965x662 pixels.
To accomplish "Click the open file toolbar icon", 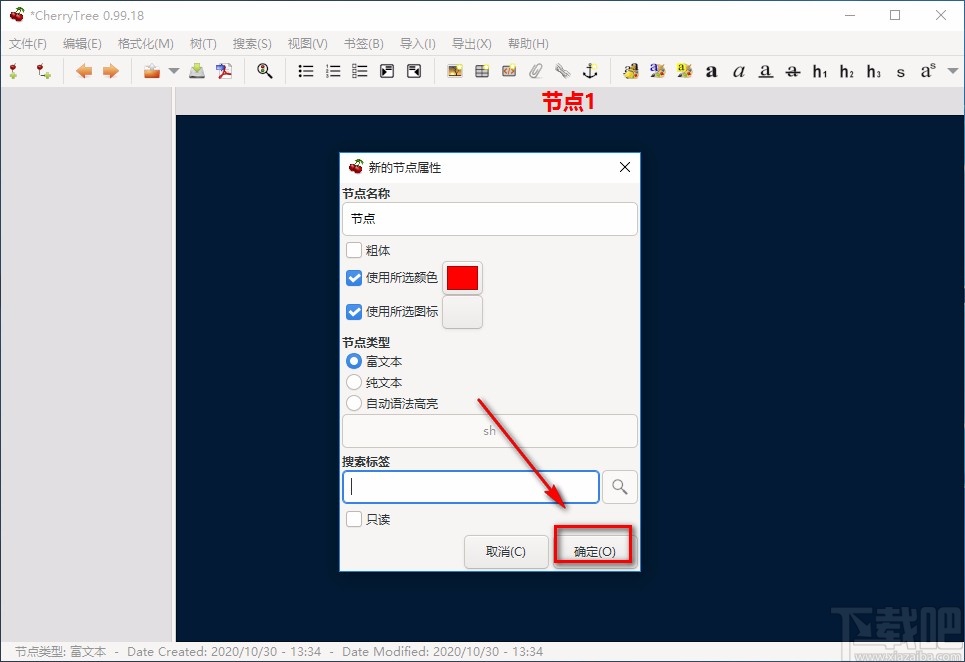I will coord(151,71).
